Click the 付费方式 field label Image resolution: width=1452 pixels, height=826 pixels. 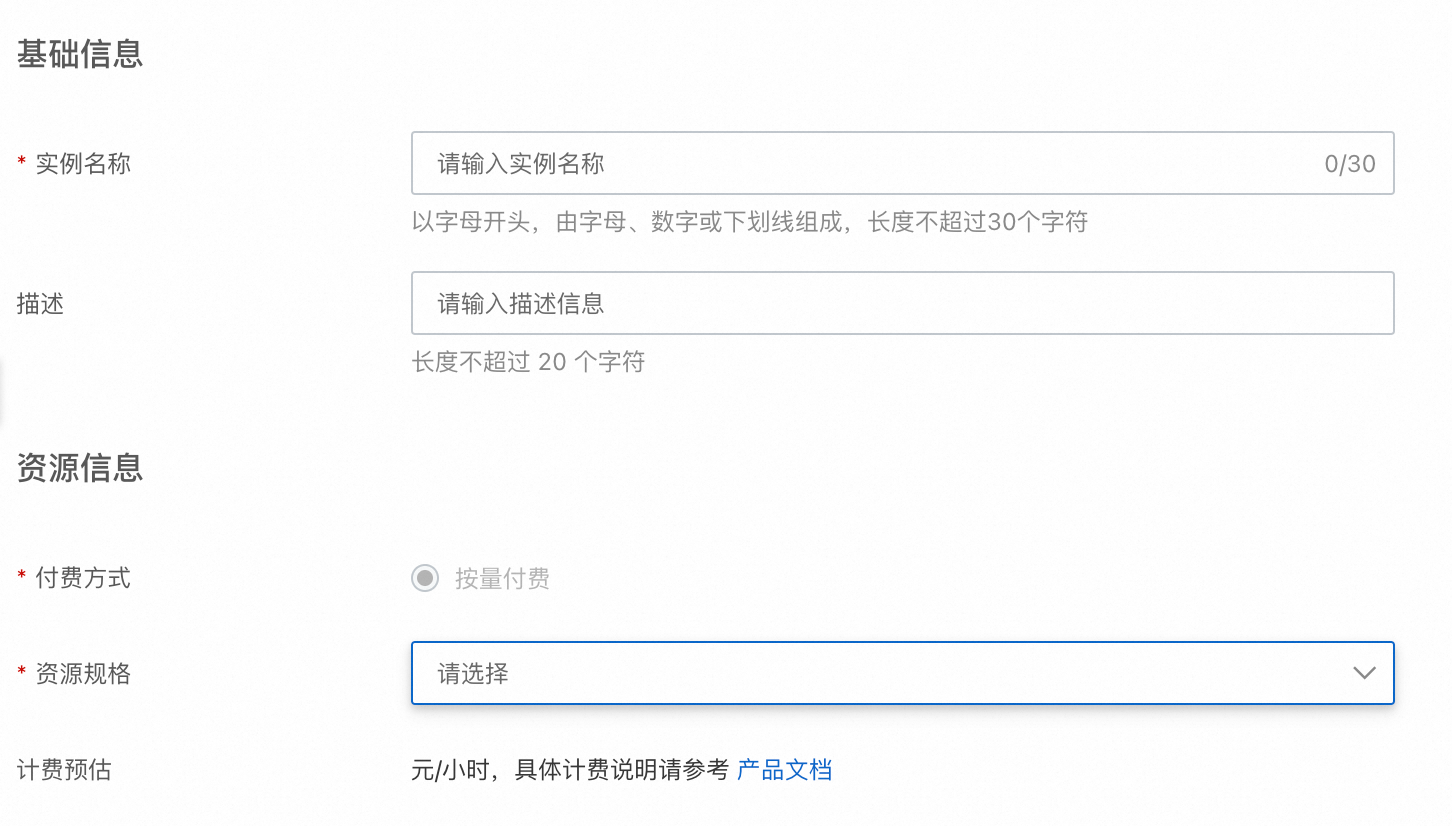pyautogui.click(x=83, y=578)
